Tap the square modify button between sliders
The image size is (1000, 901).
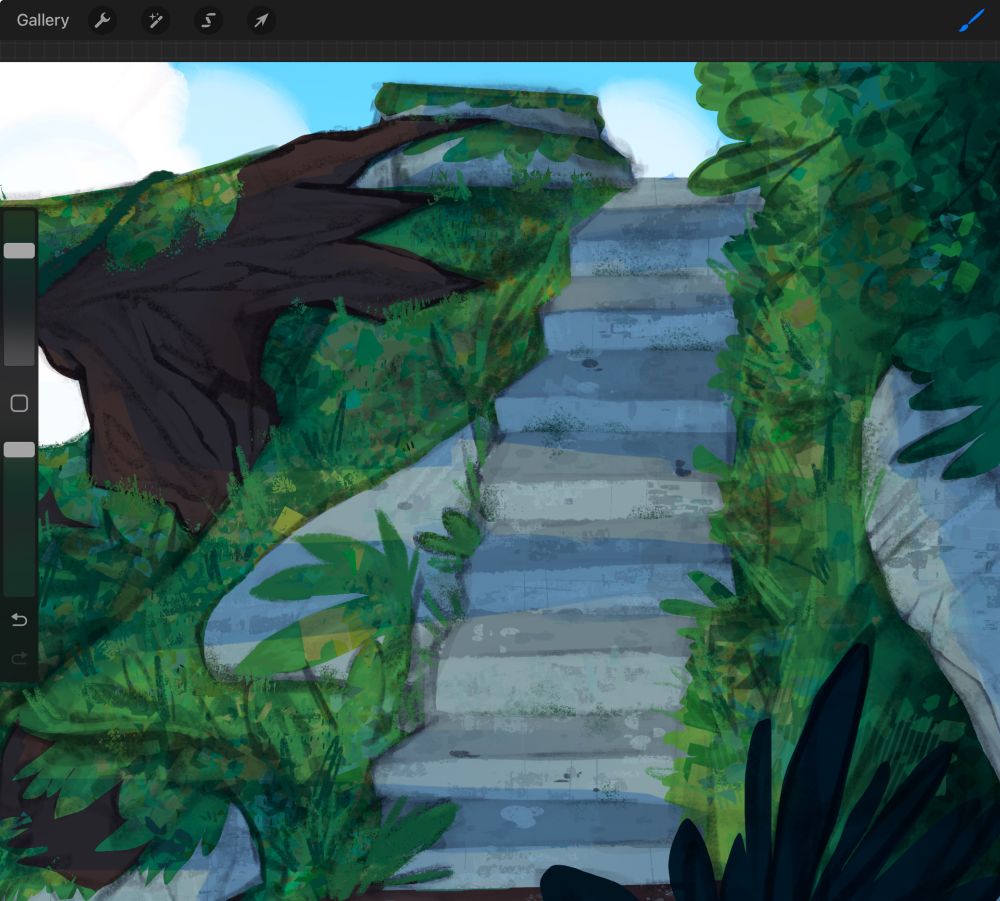pyautogui.click(x=19, y=403)
